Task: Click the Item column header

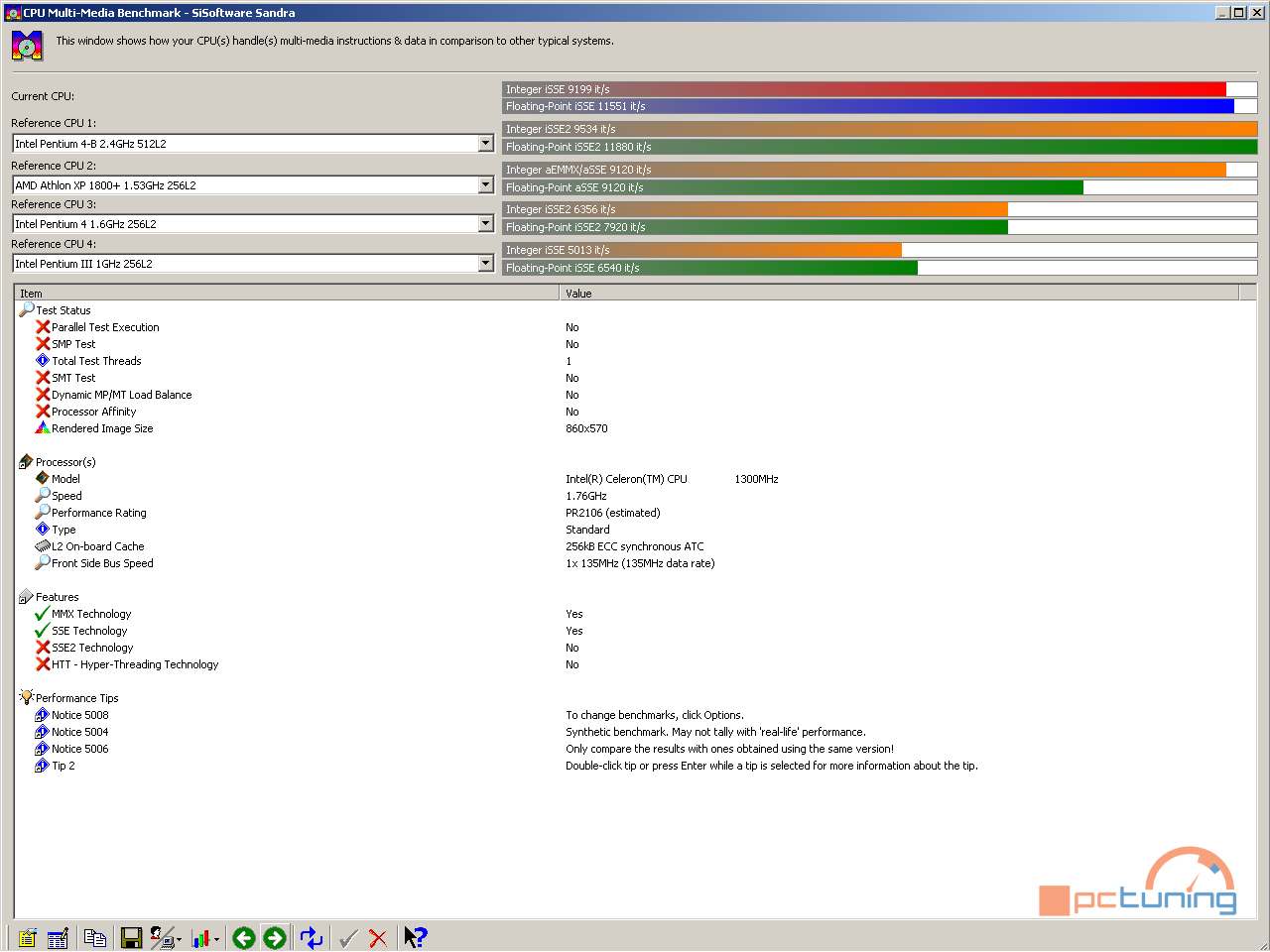Action: coord(287,293)
